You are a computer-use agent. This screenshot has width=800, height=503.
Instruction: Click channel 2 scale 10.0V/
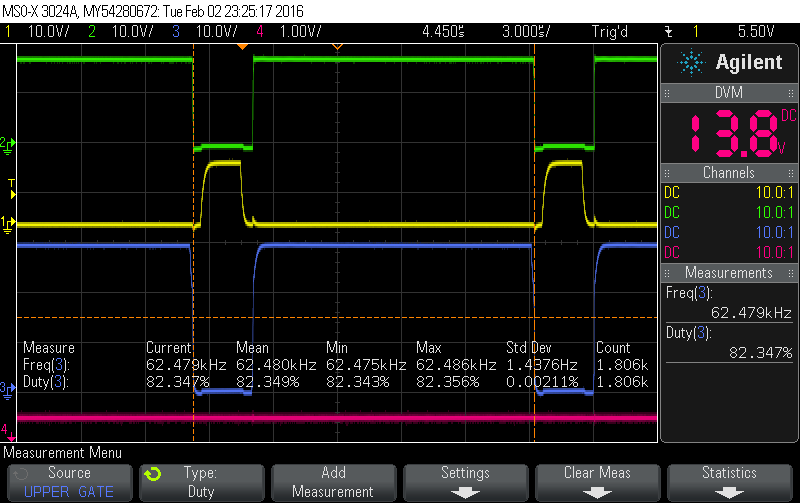(133, 32)
